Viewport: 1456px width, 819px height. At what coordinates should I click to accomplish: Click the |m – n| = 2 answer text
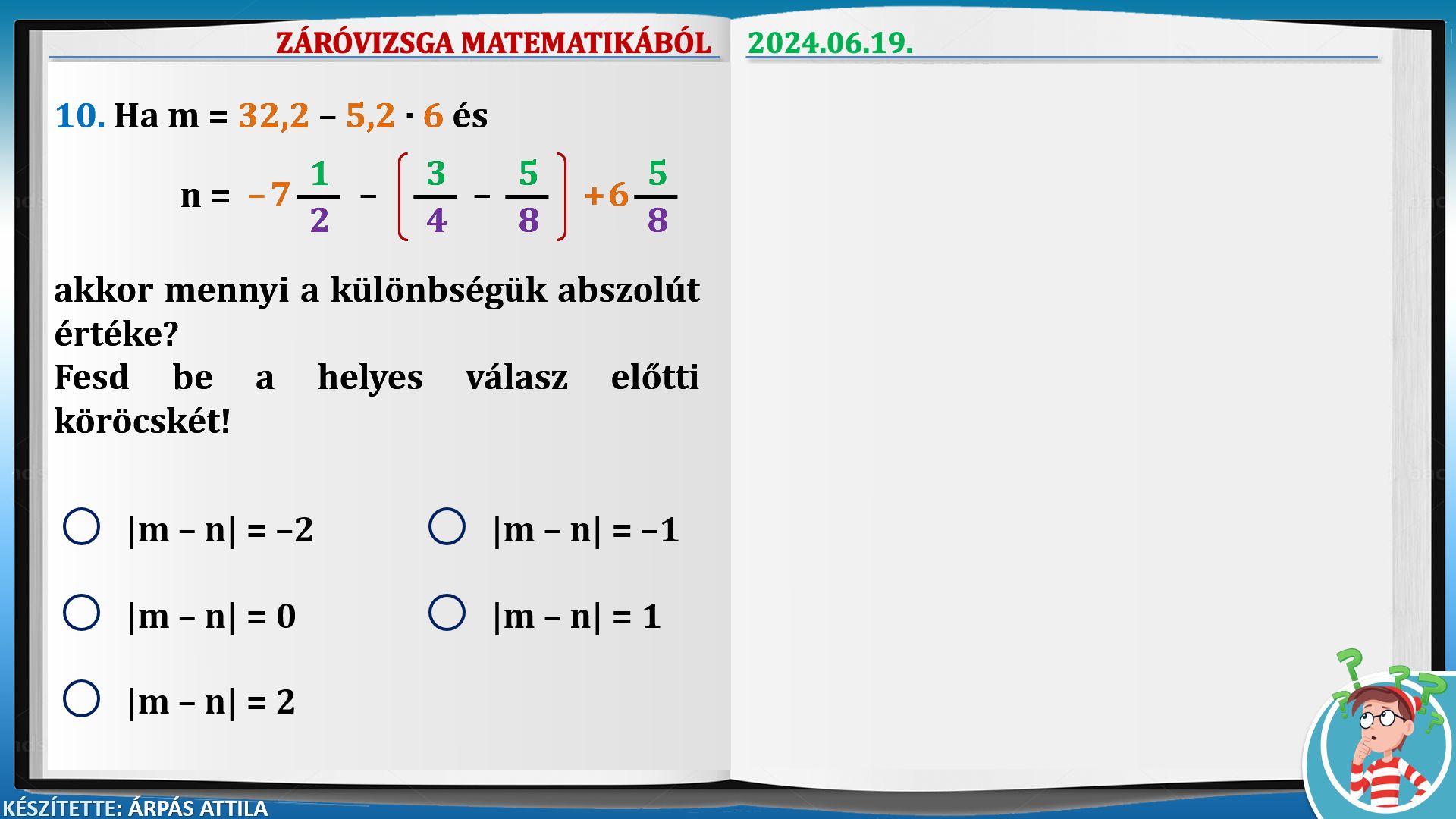point(211,702)
